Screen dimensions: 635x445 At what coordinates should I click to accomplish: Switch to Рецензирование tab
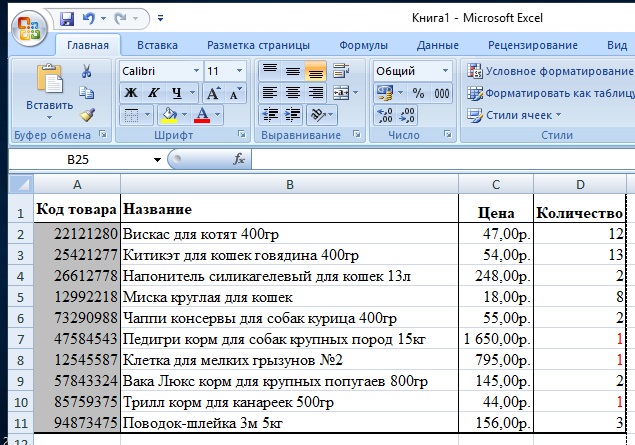click(533, 45)
